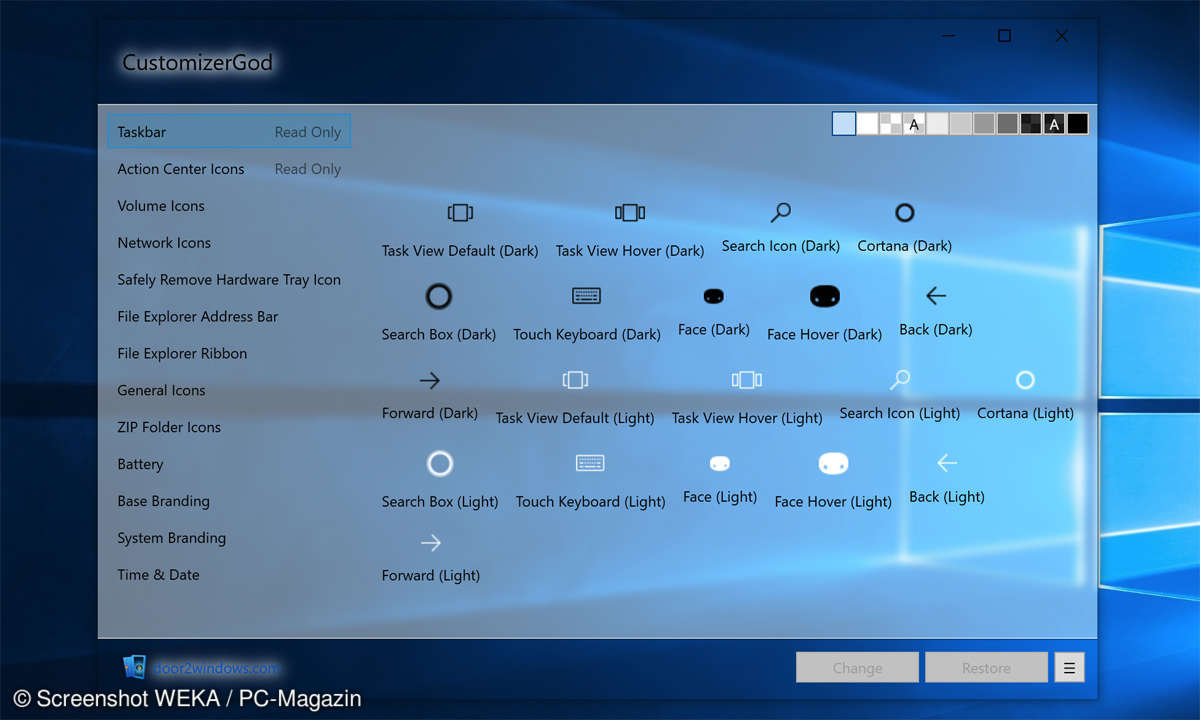Viewport: 1200px width, 720px height.
Task: Select Safely Remove Hardware Tray Icon
Action: pyautogui.click(x=229, y=280)
